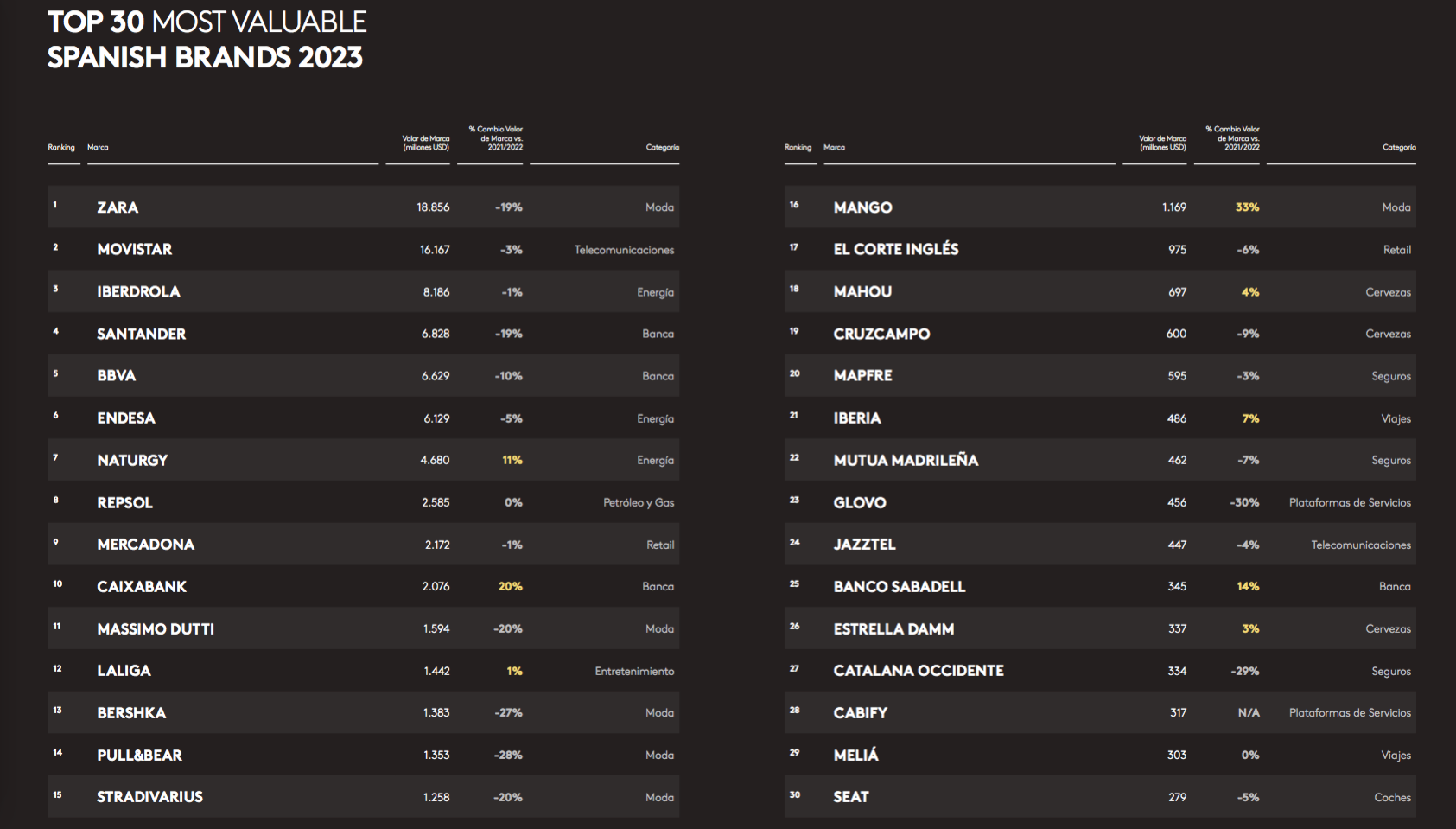This screenshot has height=829, width=1456.
Task: Click the STRADIVARIUS brand name
Action: (150, 796)
